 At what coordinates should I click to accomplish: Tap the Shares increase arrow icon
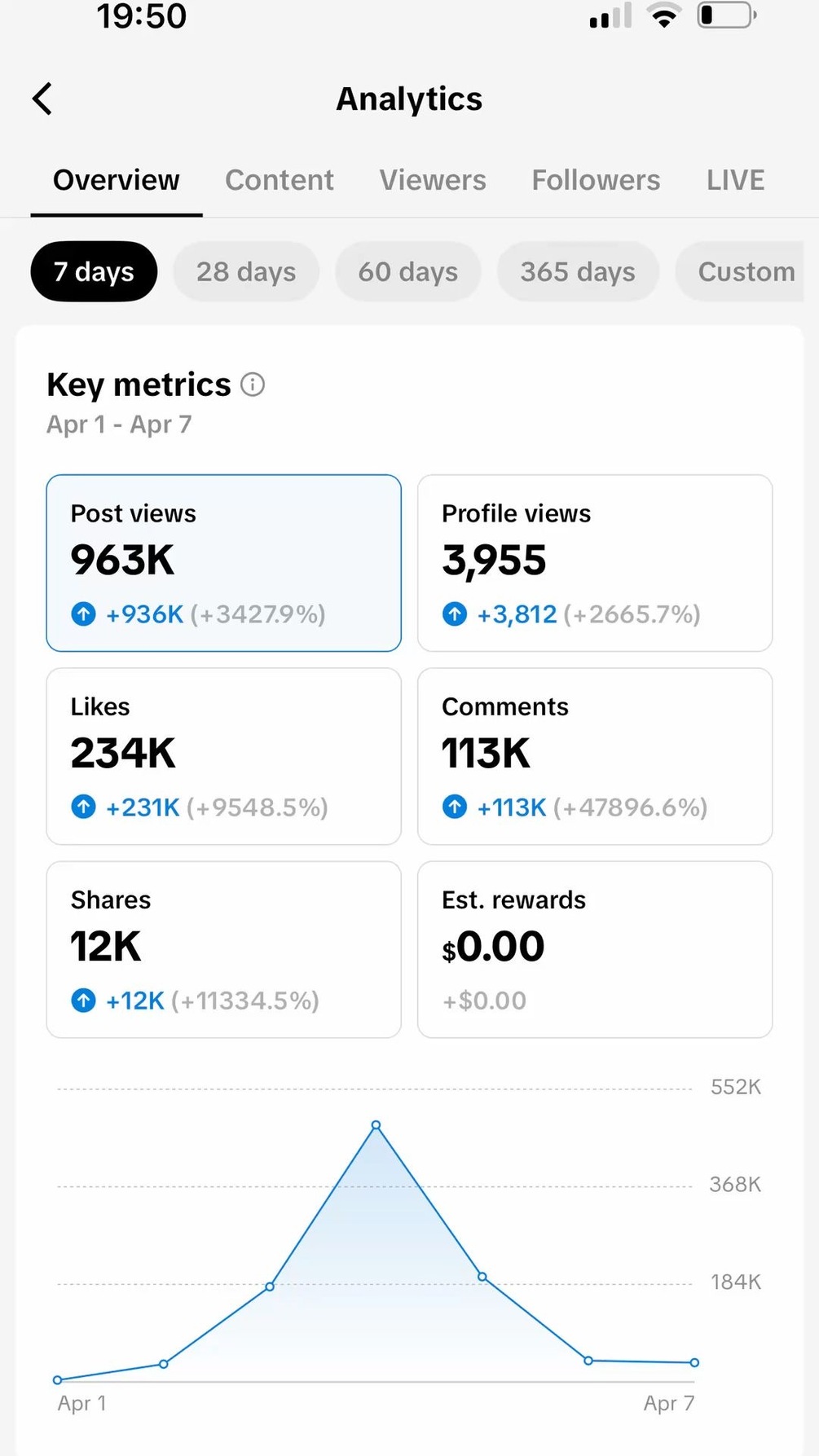coord(84,1000)
